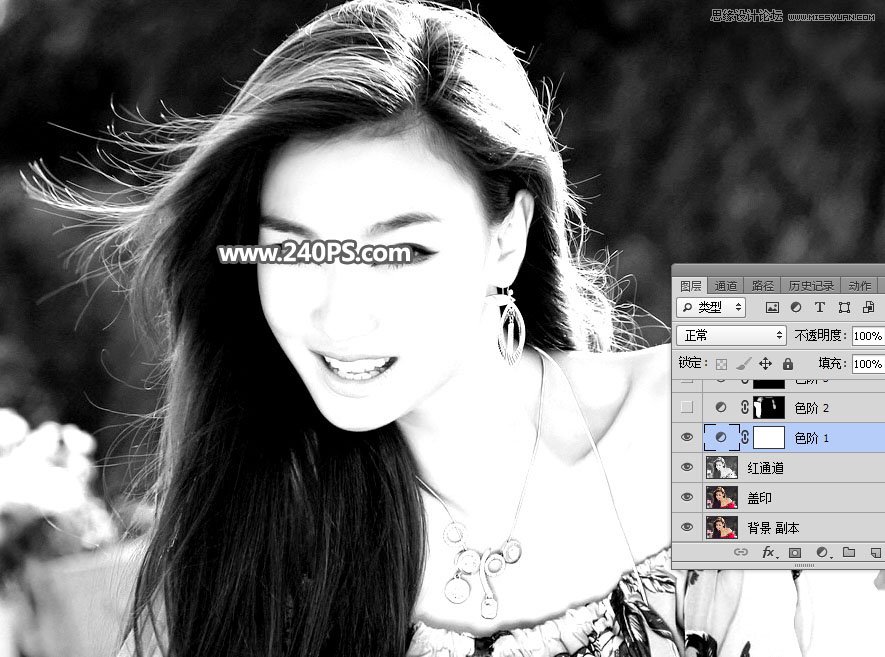885x657 pixels.
Task: Select the 背景 副本 layer name
Action: (x=773, y=528)
